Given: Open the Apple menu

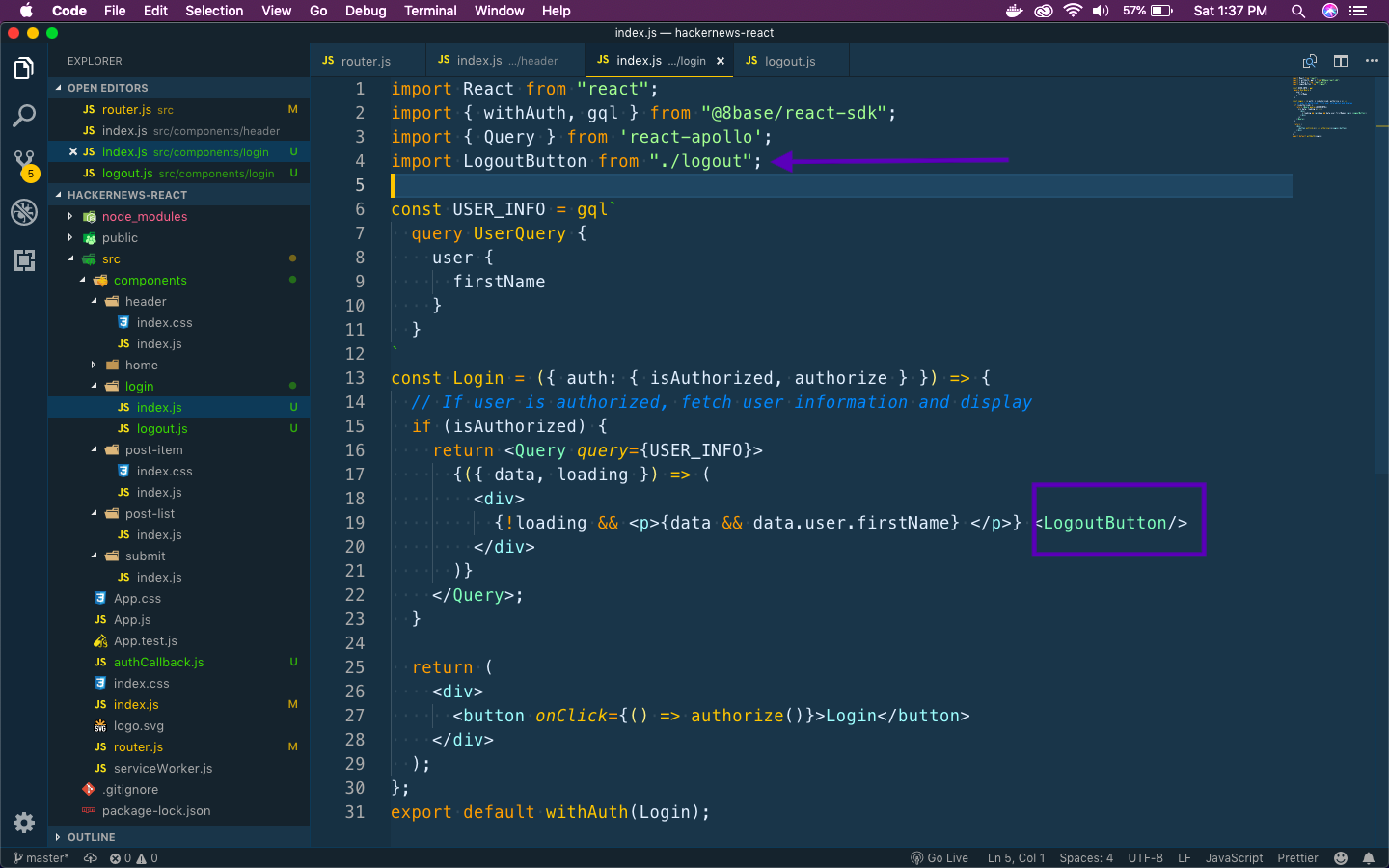Looking at the screenshot, I should (x=26, y=11).
